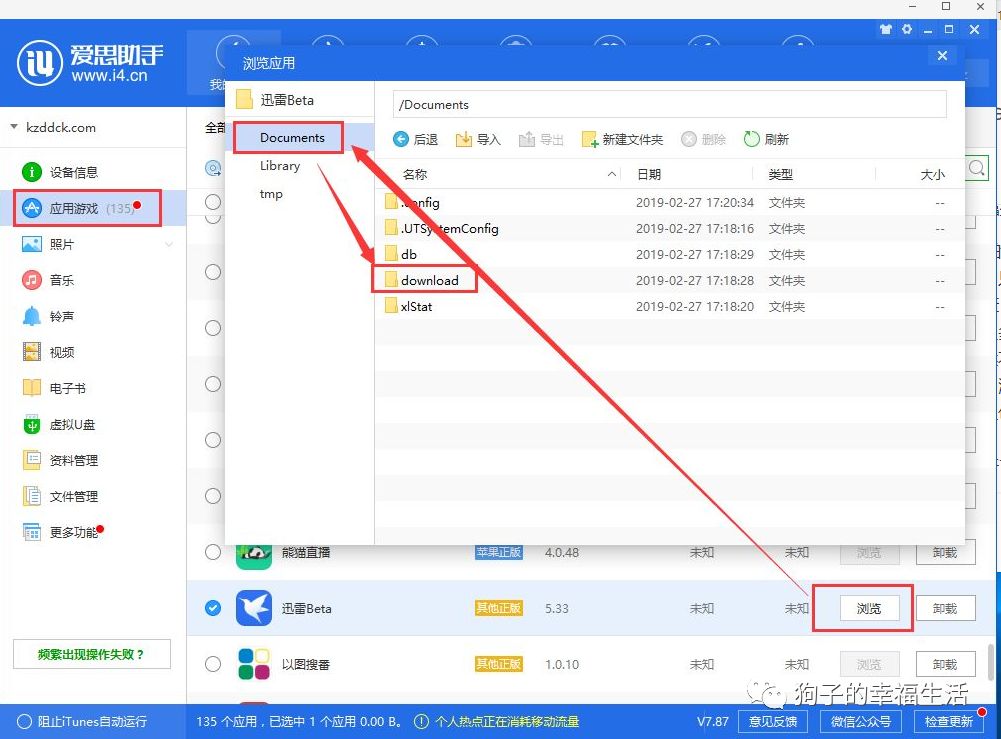Screen dimensions: 1001x739
Task: Select Library in the folder tree
Action: click(280, 166)
